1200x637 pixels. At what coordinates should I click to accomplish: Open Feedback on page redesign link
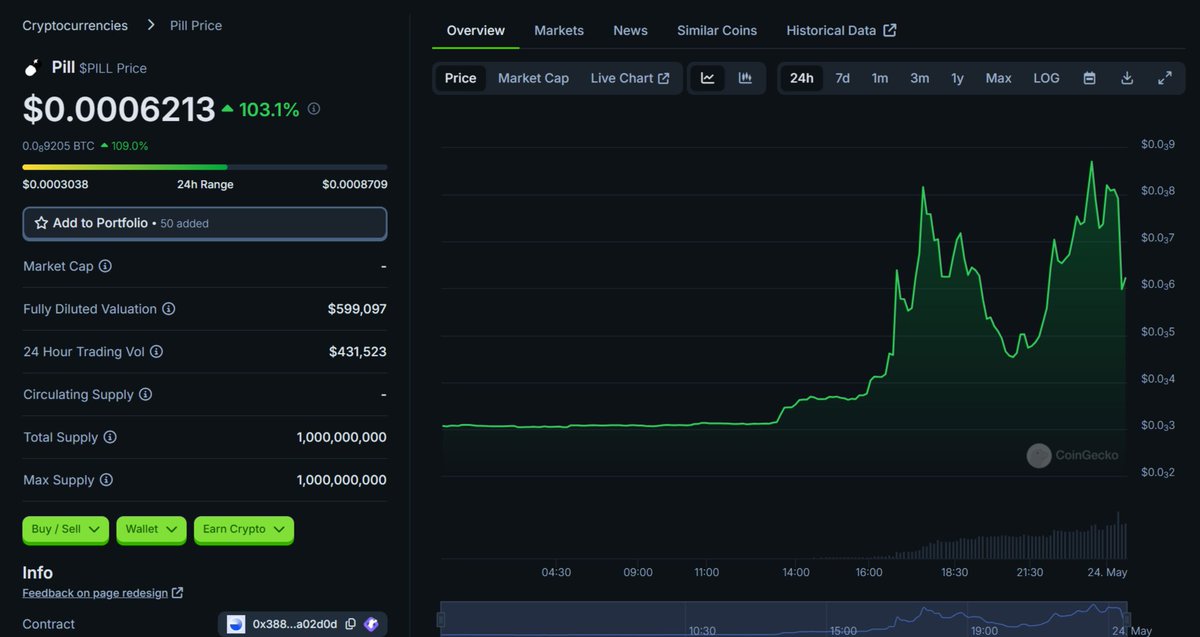[102, 593]
